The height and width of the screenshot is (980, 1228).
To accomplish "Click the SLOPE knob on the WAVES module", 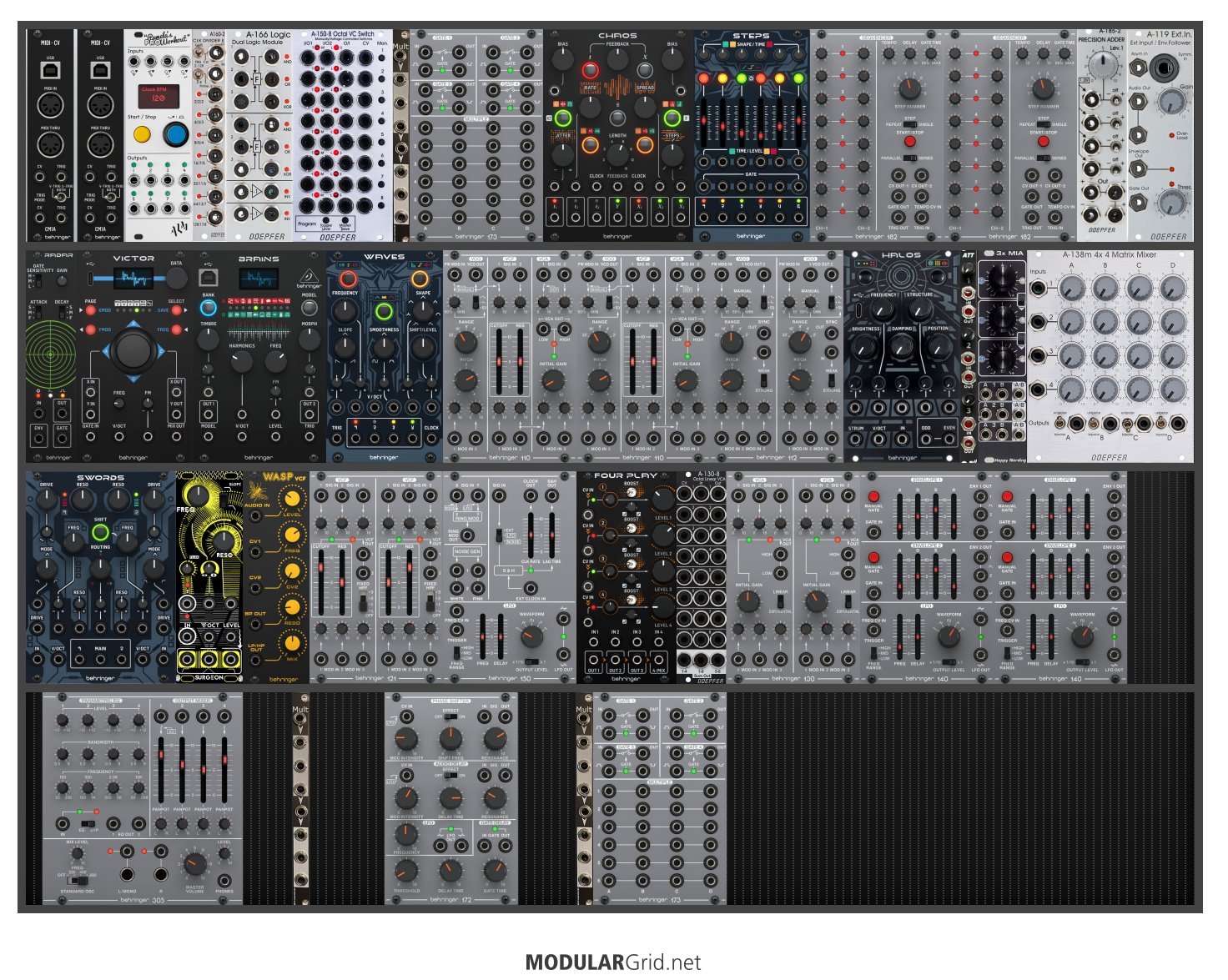I will pyautogui.click(x=345, y=347).
